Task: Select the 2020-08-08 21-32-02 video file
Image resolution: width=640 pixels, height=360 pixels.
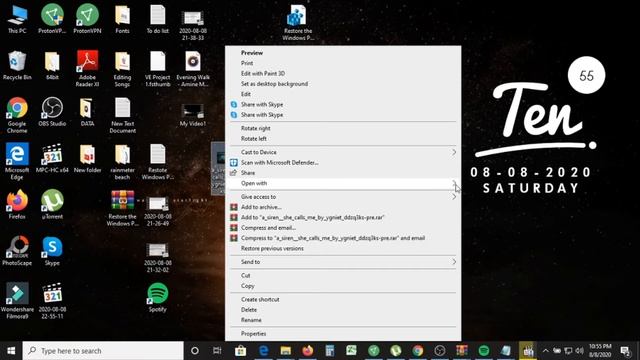Action: coord(158,257)
